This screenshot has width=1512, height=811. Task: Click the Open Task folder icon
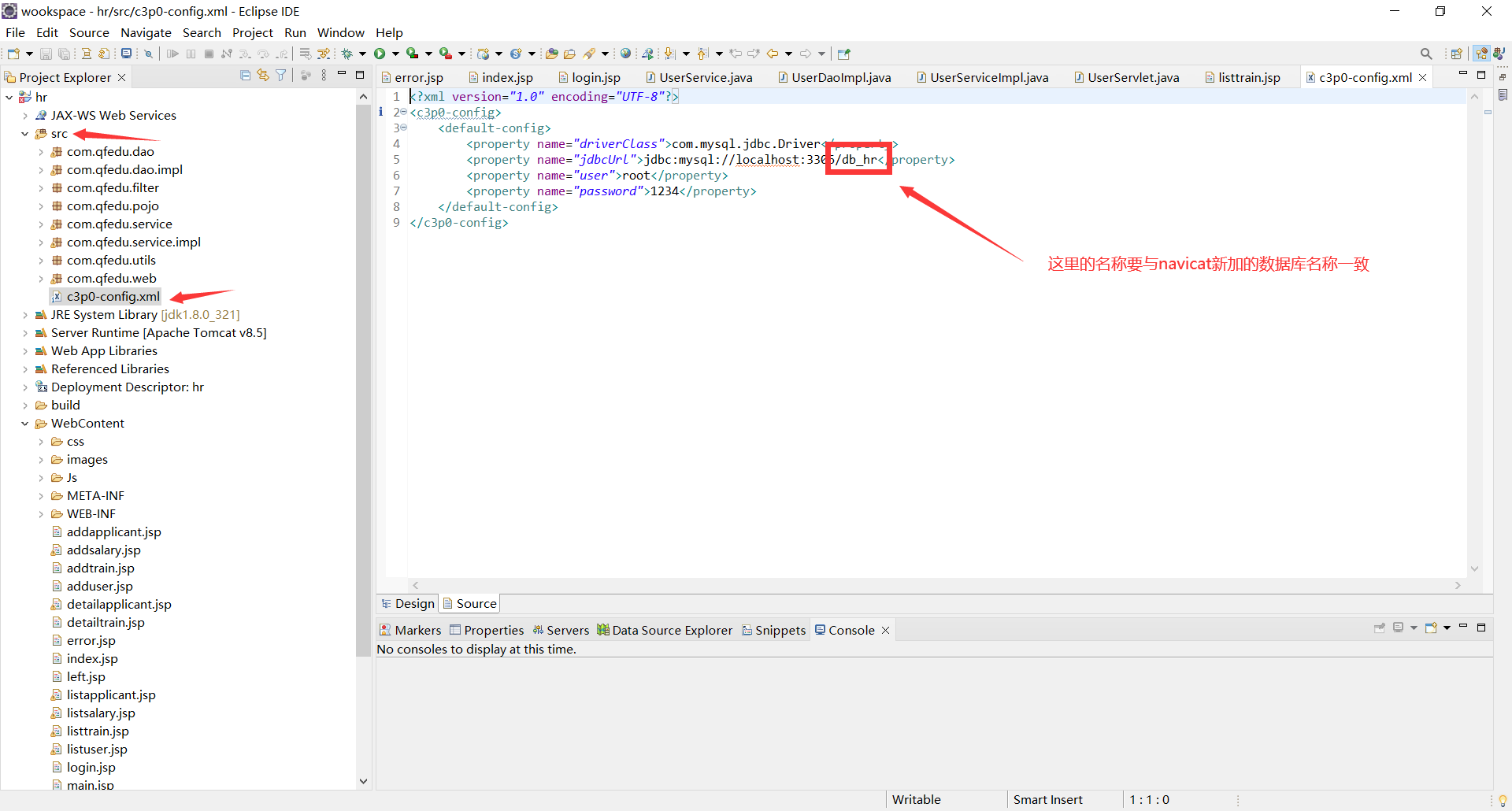[x=569, y=54]
